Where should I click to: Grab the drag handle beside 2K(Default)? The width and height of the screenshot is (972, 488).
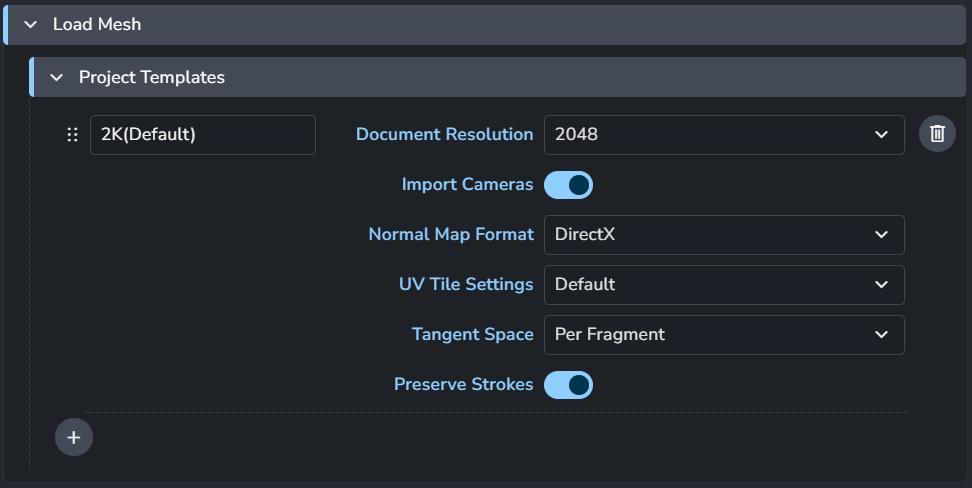point(73,135)
